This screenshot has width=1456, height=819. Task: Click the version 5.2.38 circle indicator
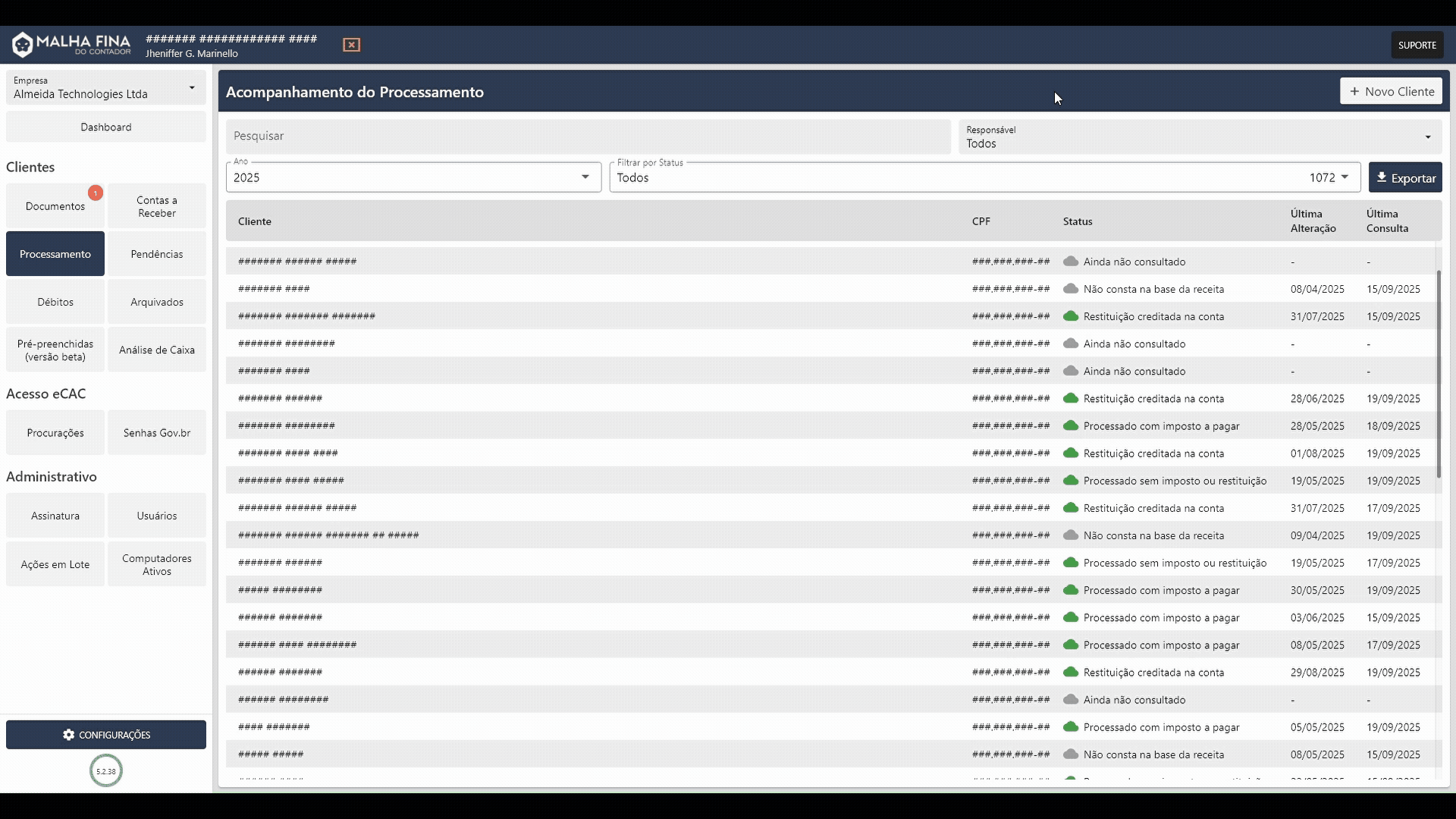(x=106, y=771)
